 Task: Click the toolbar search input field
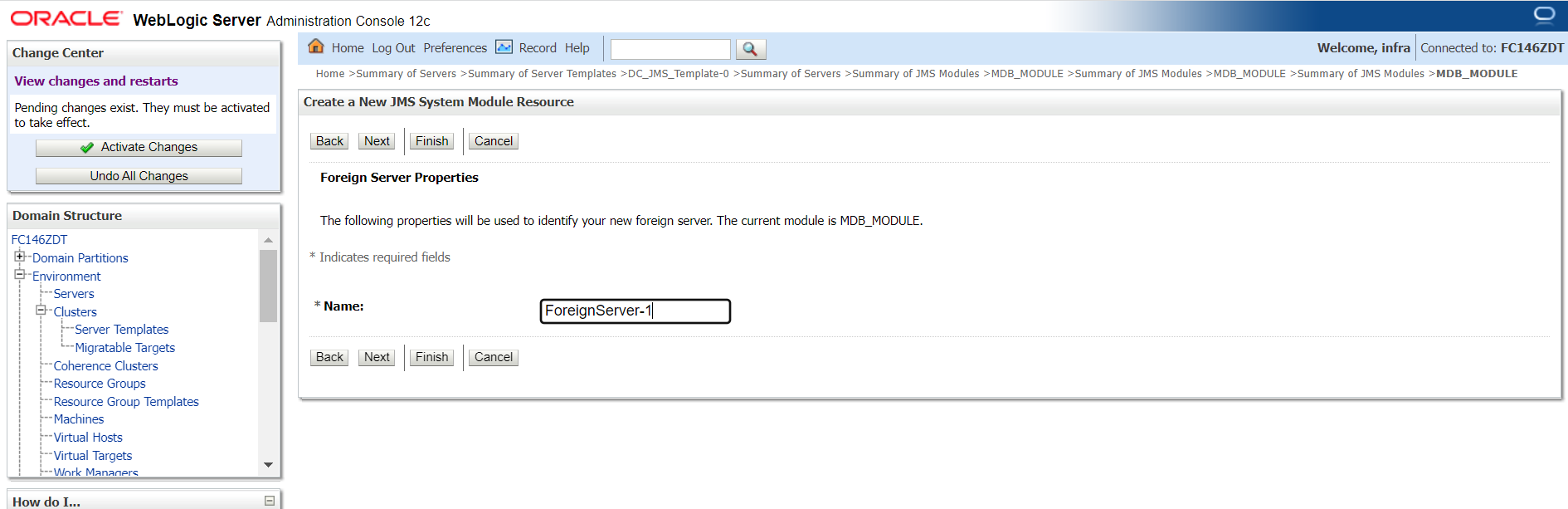tap(670, 49)
